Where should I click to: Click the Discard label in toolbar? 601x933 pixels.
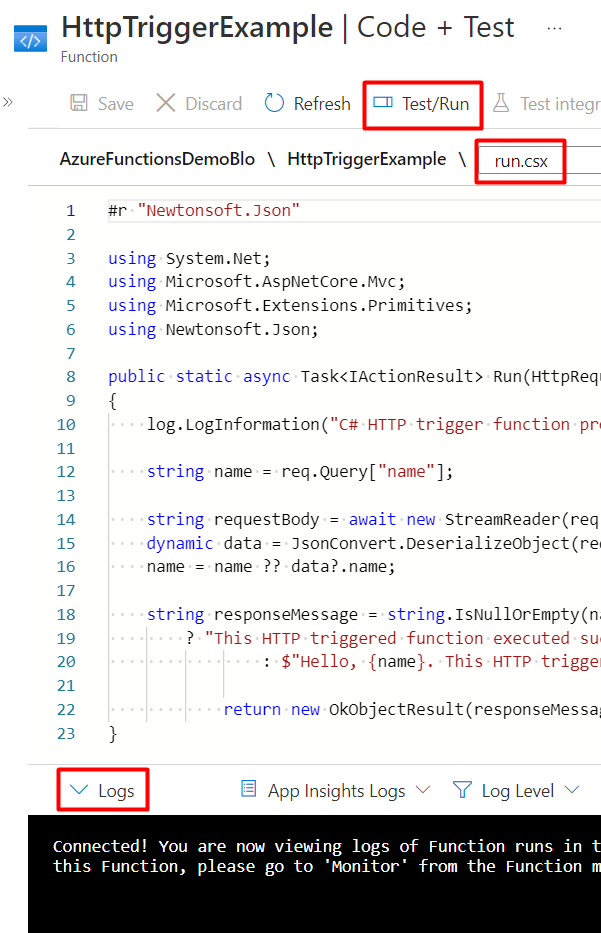tap(214, 104)
